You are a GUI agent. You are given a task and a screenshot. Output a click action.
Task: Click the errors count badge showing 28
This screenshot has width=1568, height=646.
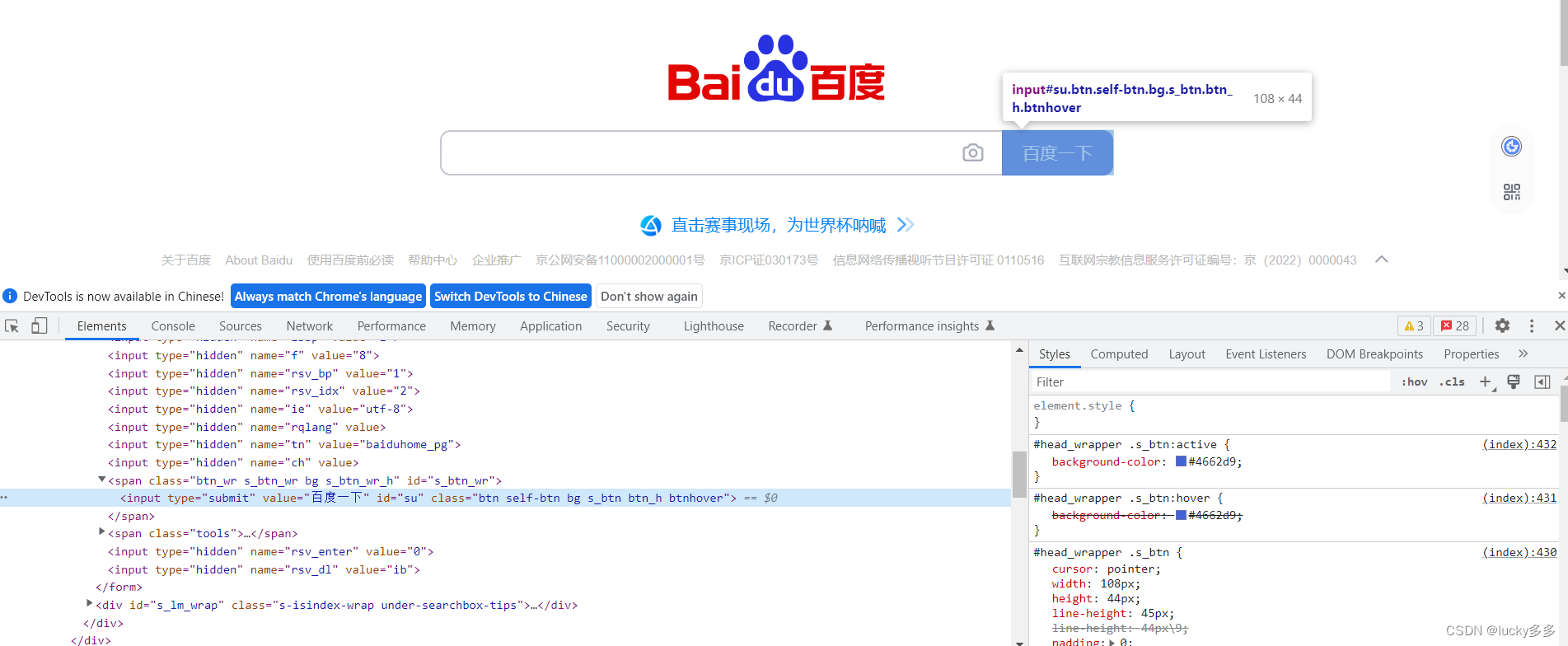click(1455, 326)
